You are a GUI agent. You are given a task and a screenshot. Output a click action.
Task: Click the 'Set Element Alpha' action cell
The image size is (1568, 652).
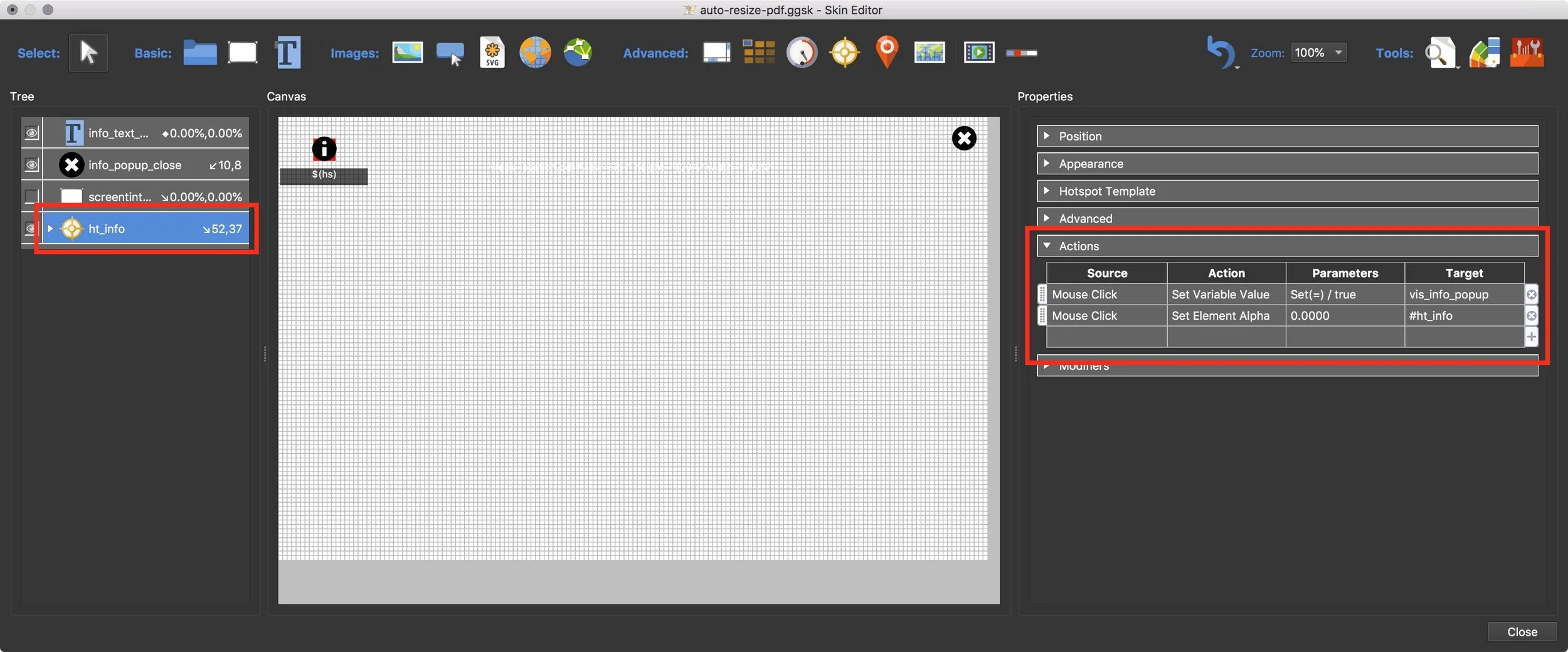[x=1226, y=315]
